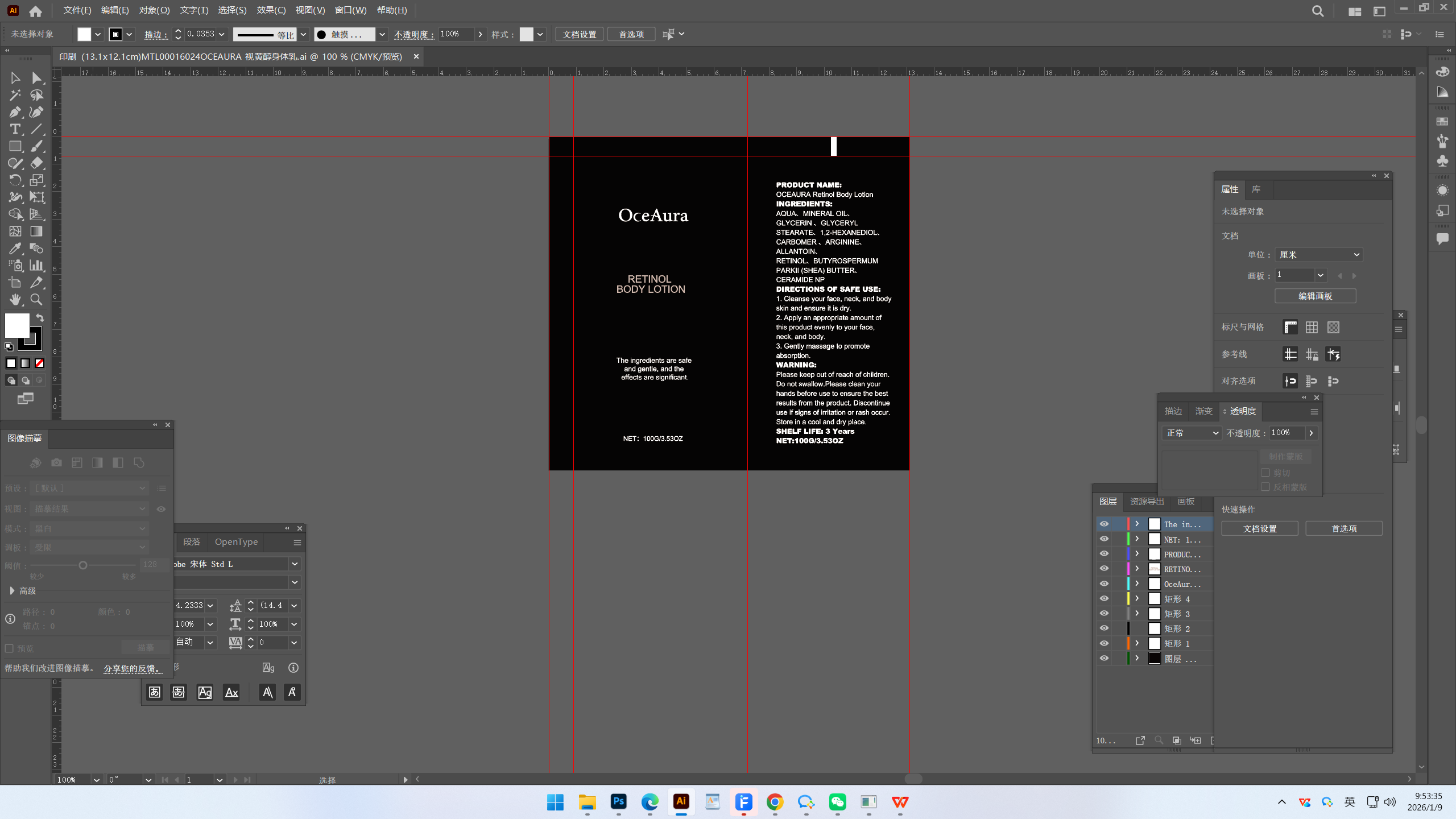This screenshot has width=1456, height=819.
Task: Select the Selection tool arrow
Action: click(x=15, y=78)
